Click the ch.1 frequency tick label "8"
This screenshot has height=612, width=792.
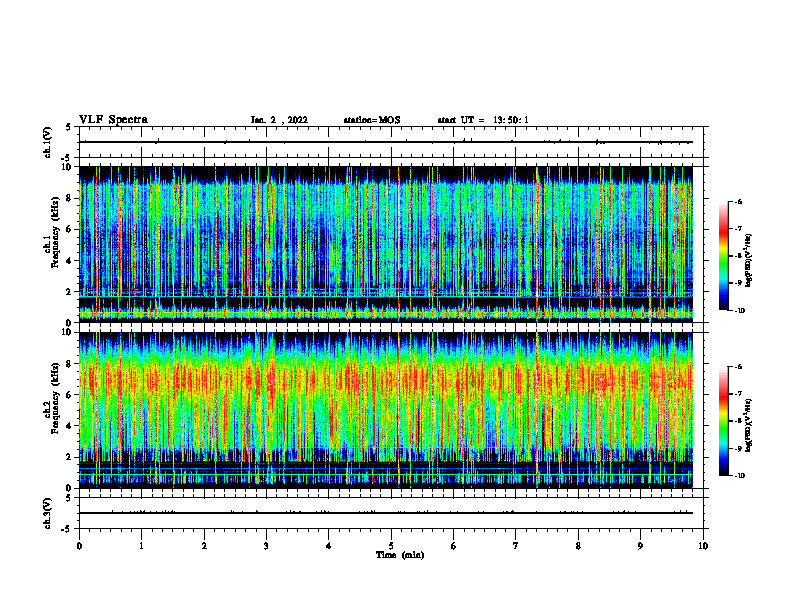coord(70,198)
